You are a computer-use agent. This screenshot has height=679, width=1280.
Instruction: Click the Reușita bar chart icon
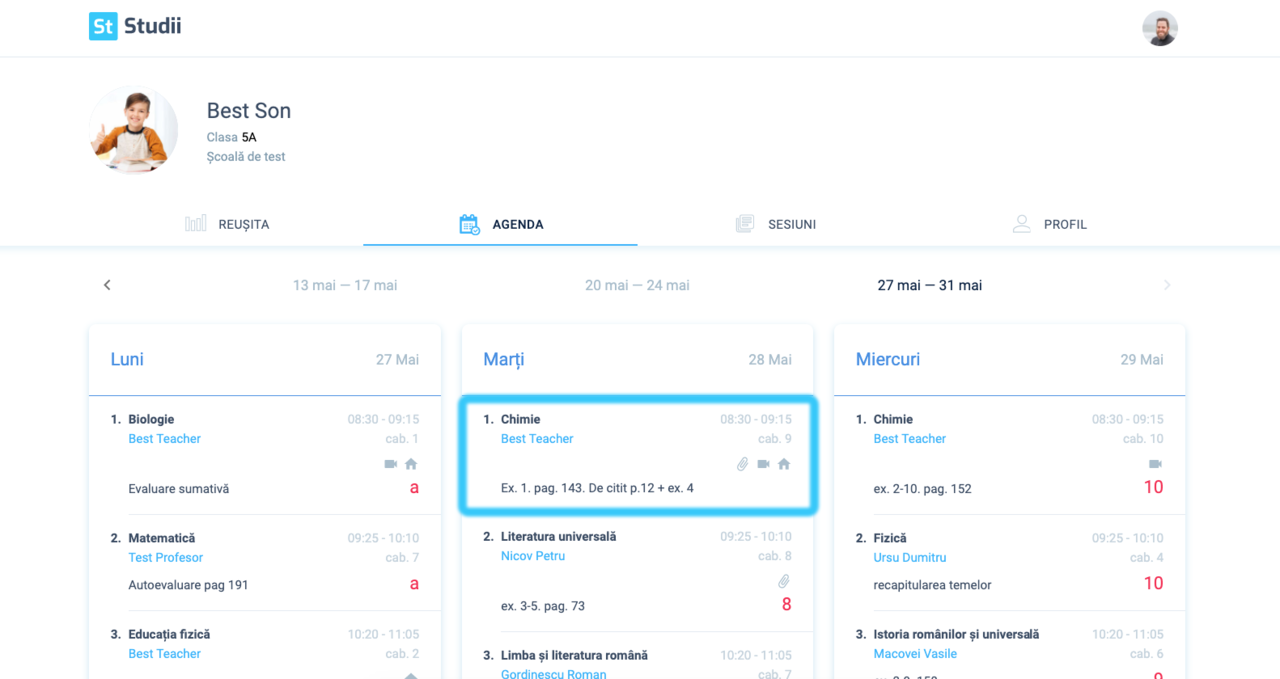click(196, 224)
